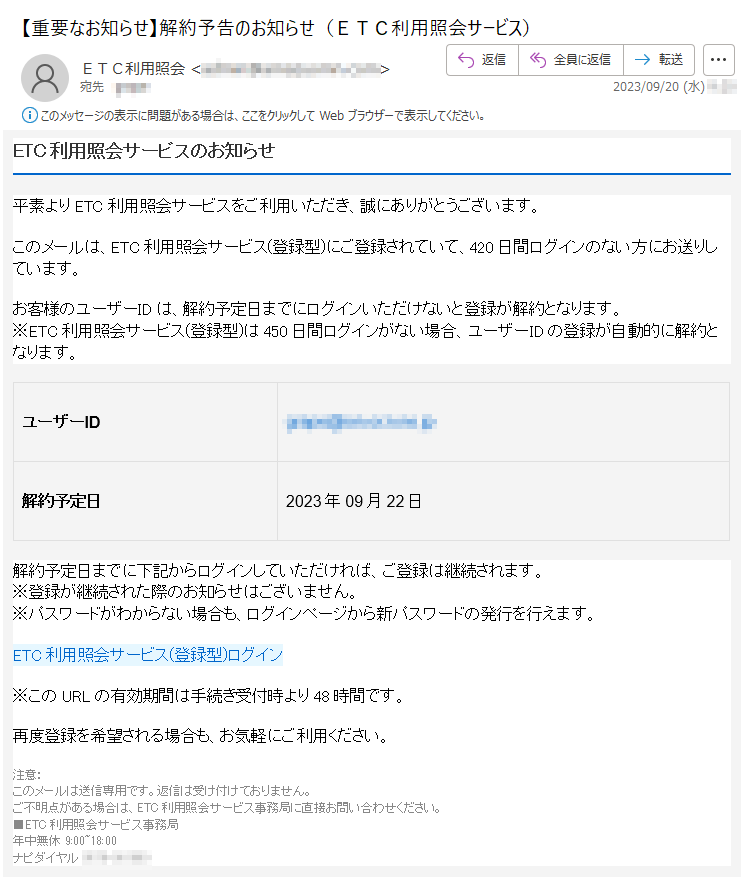Image resolution: width=741 pixels, height=877 pixels.
Task: Click the blurred user ID link in table
Action: point(361,422)
